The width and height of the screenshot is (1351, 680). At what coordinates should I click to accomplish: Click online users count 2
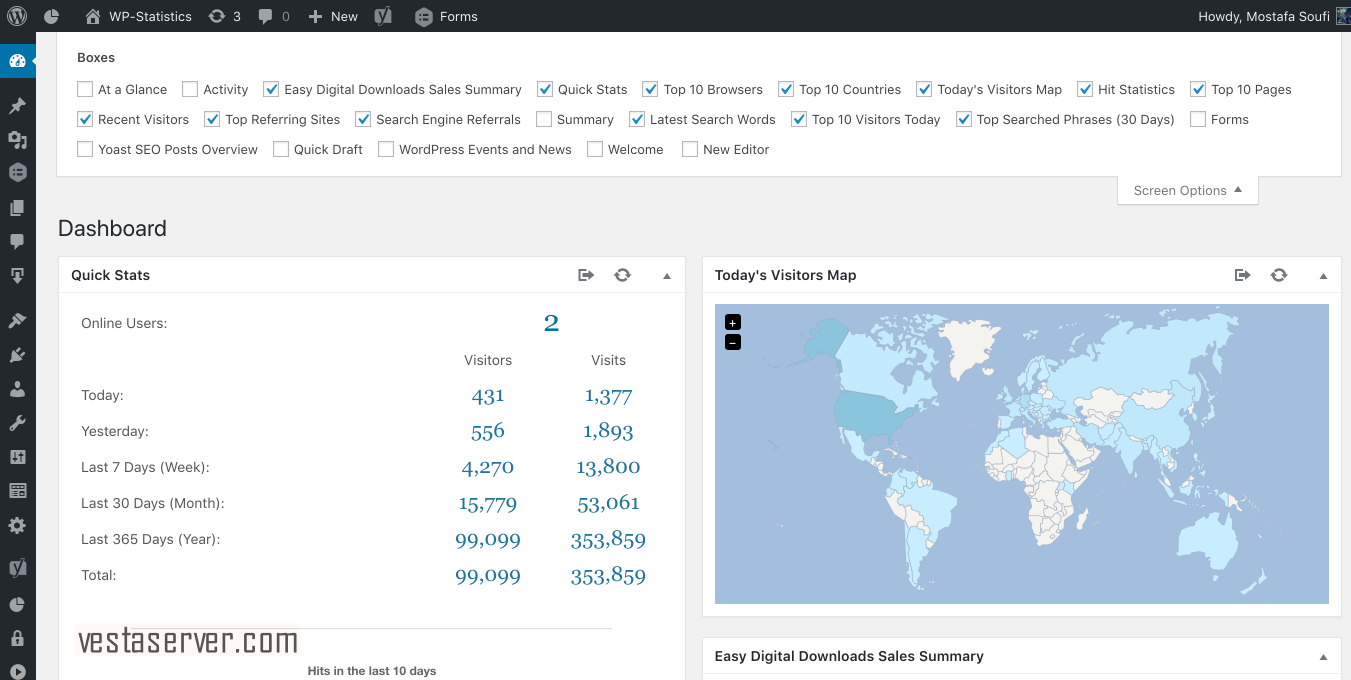point(551,323)
